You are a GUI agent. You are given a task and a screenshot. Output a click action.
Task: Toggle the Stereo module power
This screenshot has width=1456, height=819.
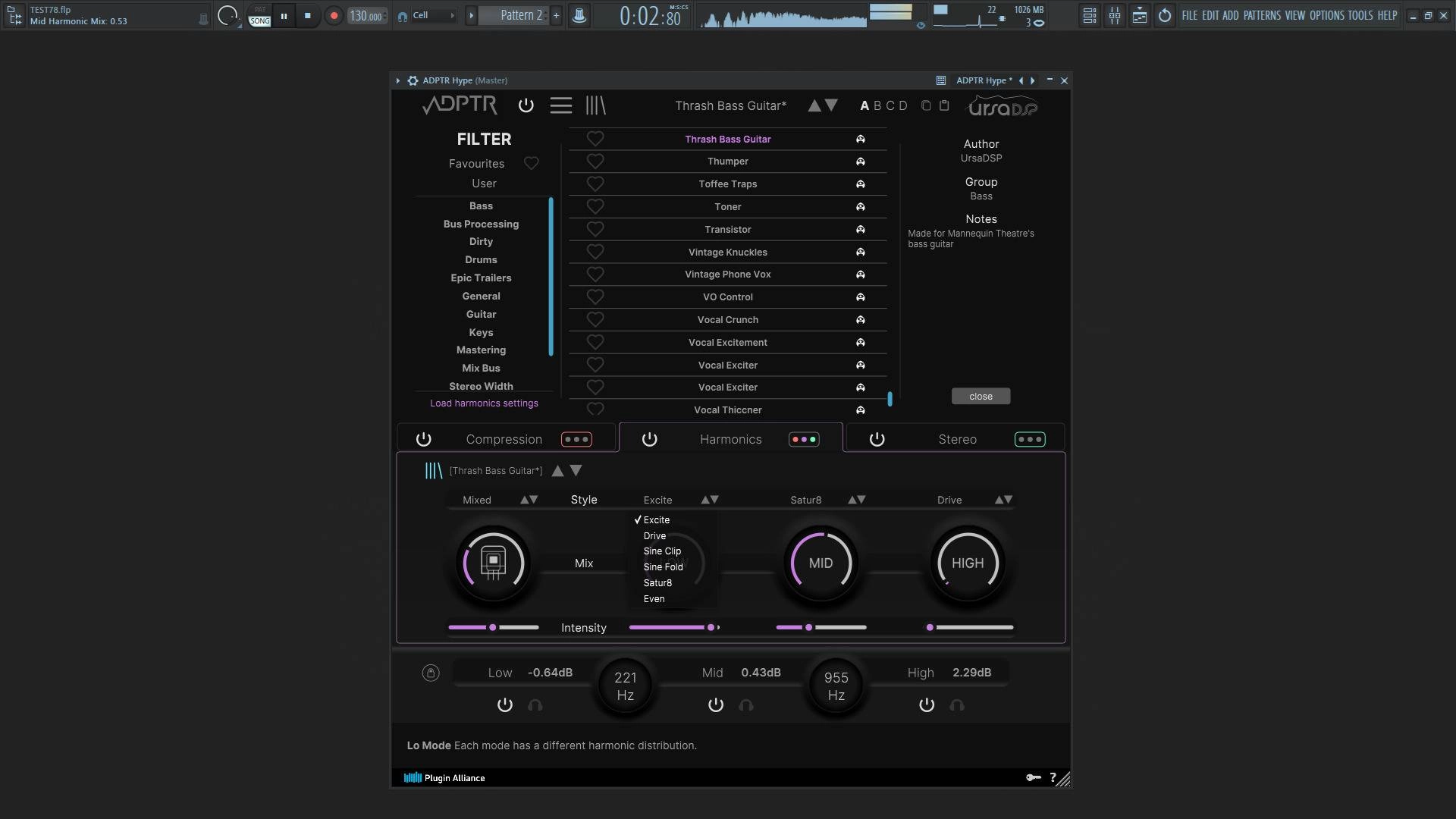pos(877,439)
